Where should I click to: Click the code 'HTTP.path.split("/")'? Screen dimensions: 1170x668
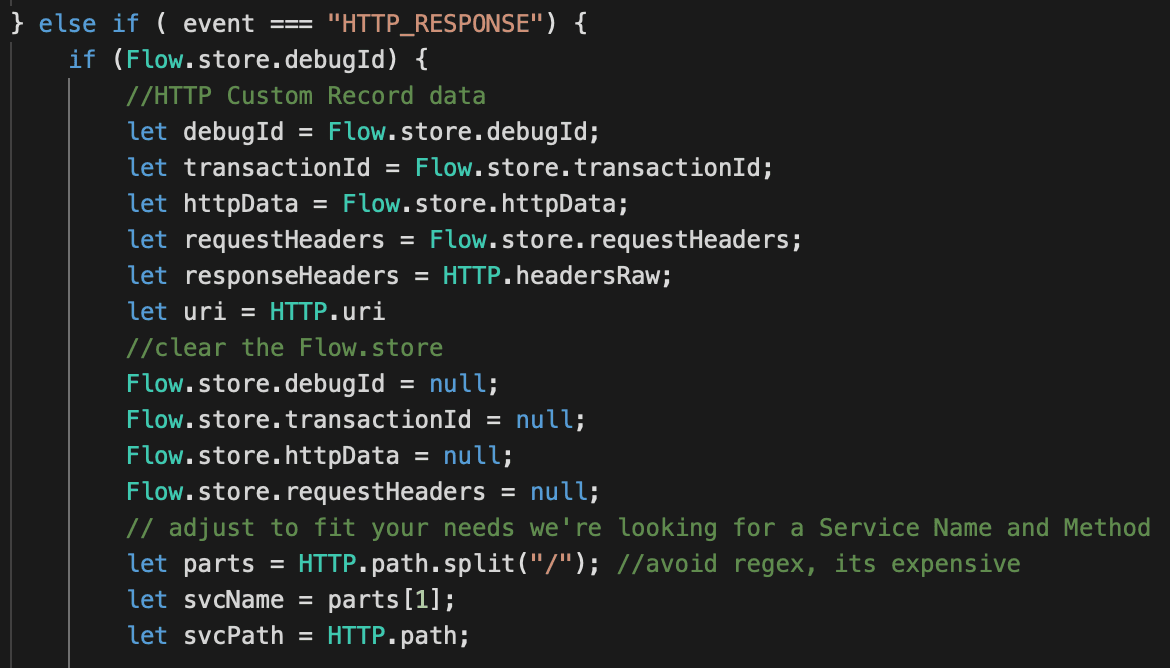pyautogui.click(x=442, y=564)
